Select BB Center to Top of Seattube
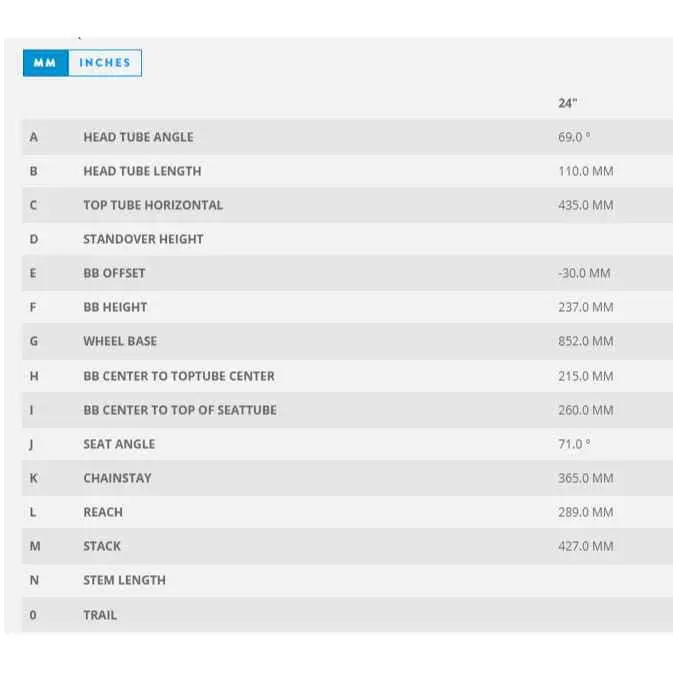The image size is (673, 673). tap(180, 410)
